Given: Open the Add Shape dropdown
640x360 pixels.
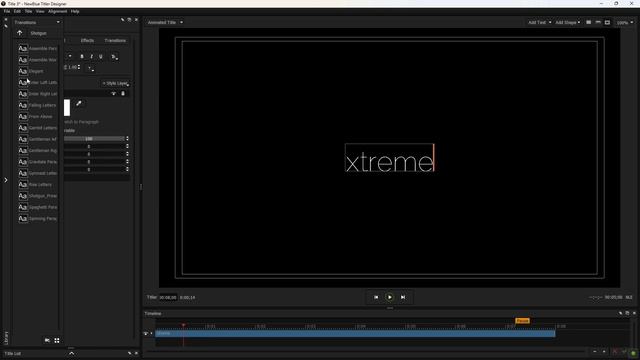Looking at the screenshot, I should (568, 22).
